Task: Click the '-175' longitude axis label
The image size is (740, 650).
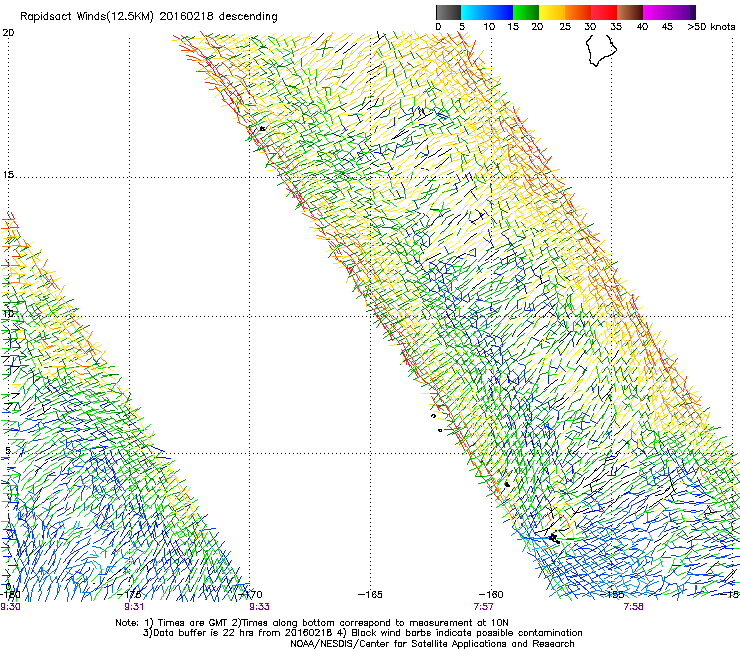Action: 129,594
